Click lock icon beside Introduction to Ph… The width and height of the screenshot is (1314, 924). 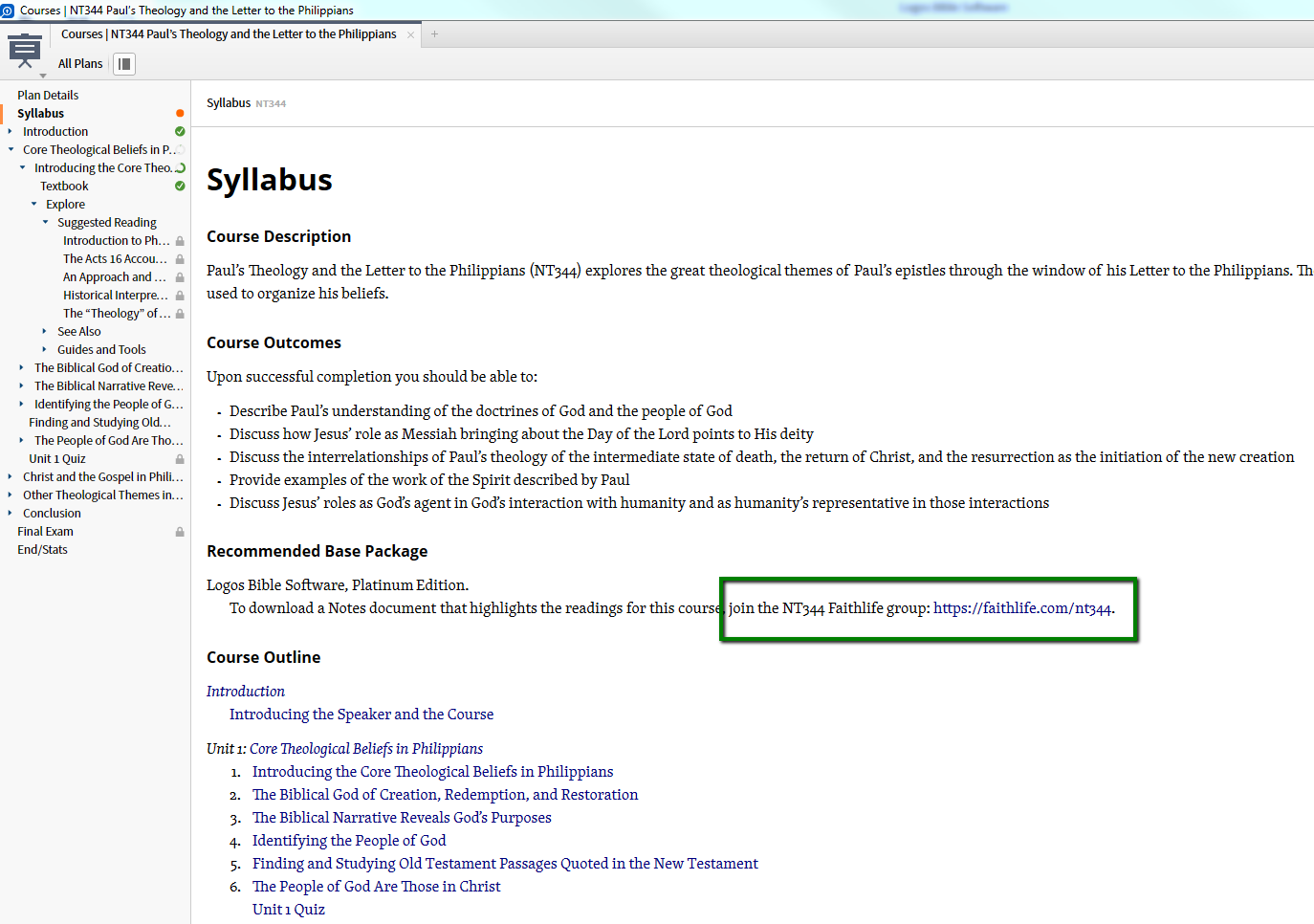click(180, 241)
